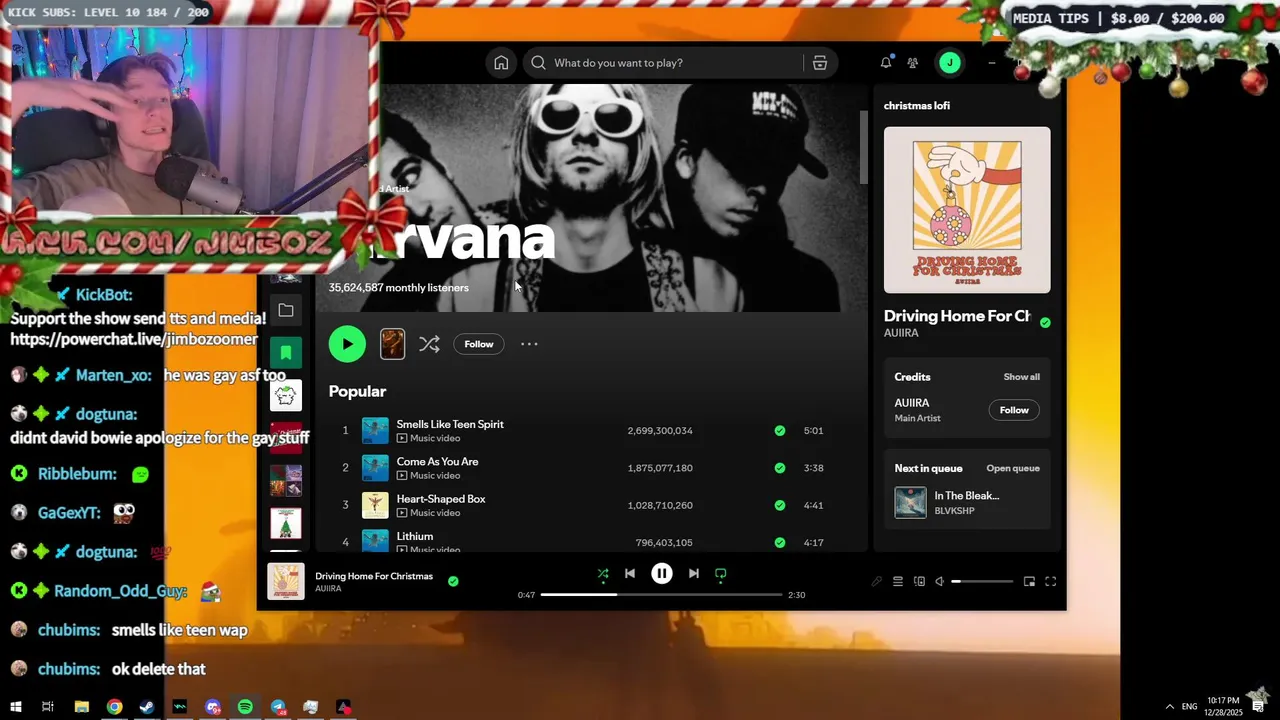Open Connect to a device icon
The height and width of the screenshot is (720, 1280).
click(919, 582)
